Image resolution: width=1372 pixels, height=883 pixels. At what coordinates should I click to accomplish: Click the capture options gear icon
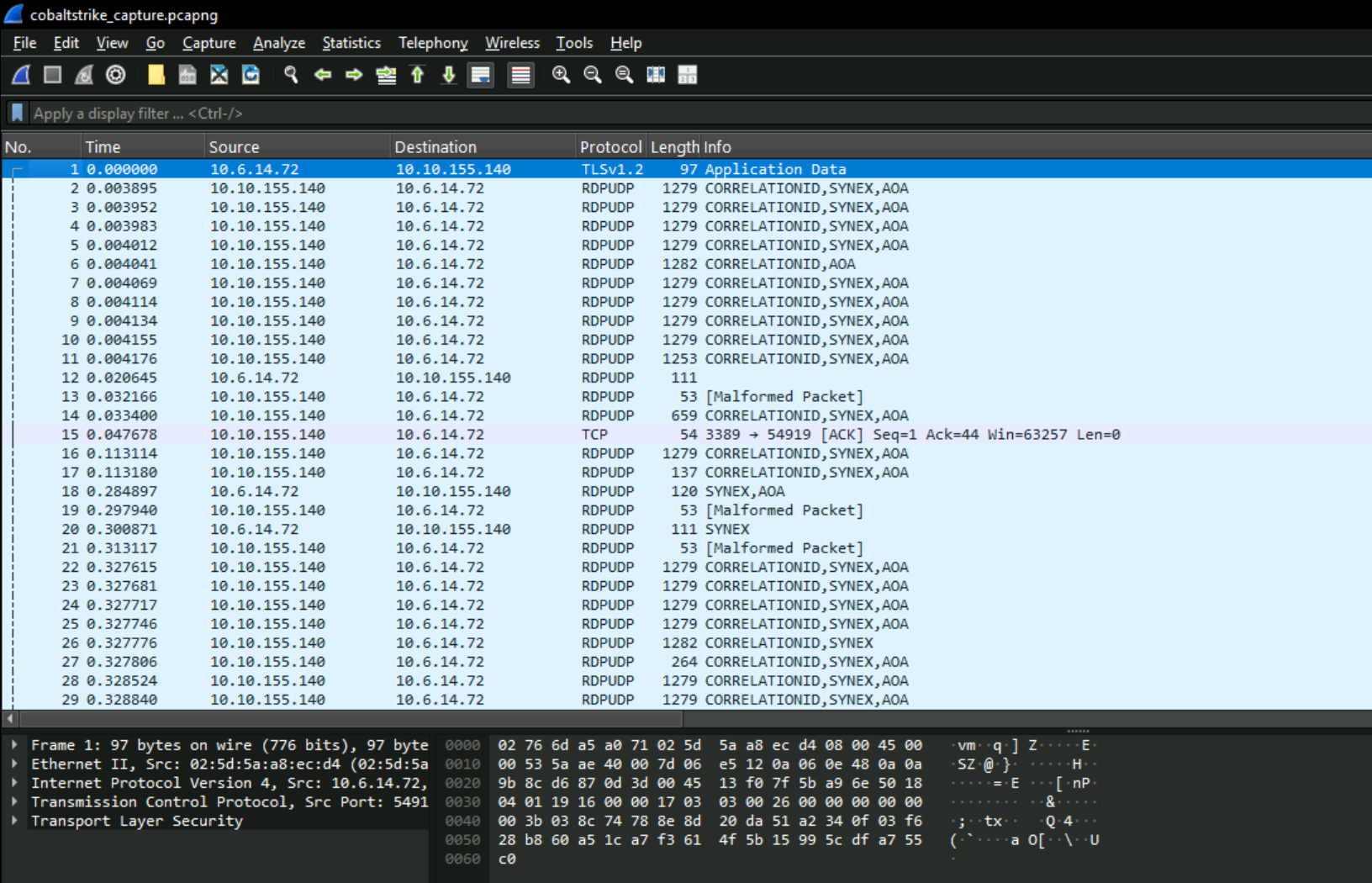(116, 75)
